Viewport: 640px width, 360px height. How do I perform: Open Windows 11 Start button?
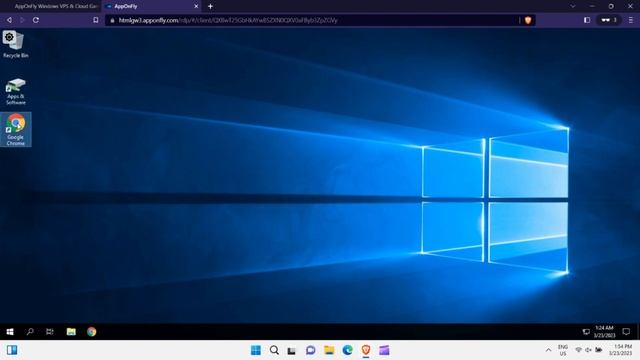pyautogui.click(x=256, y=350)
